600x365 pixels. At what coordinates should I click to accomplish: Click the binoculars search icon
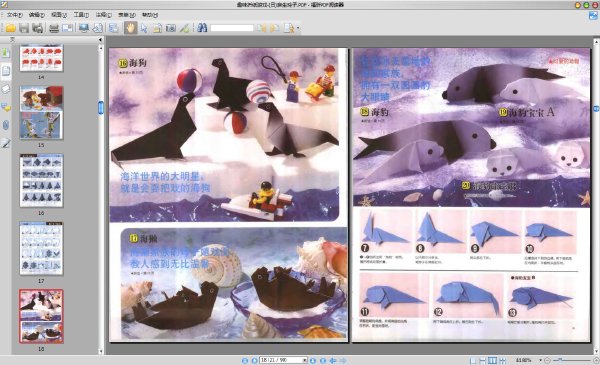[202, 28]
